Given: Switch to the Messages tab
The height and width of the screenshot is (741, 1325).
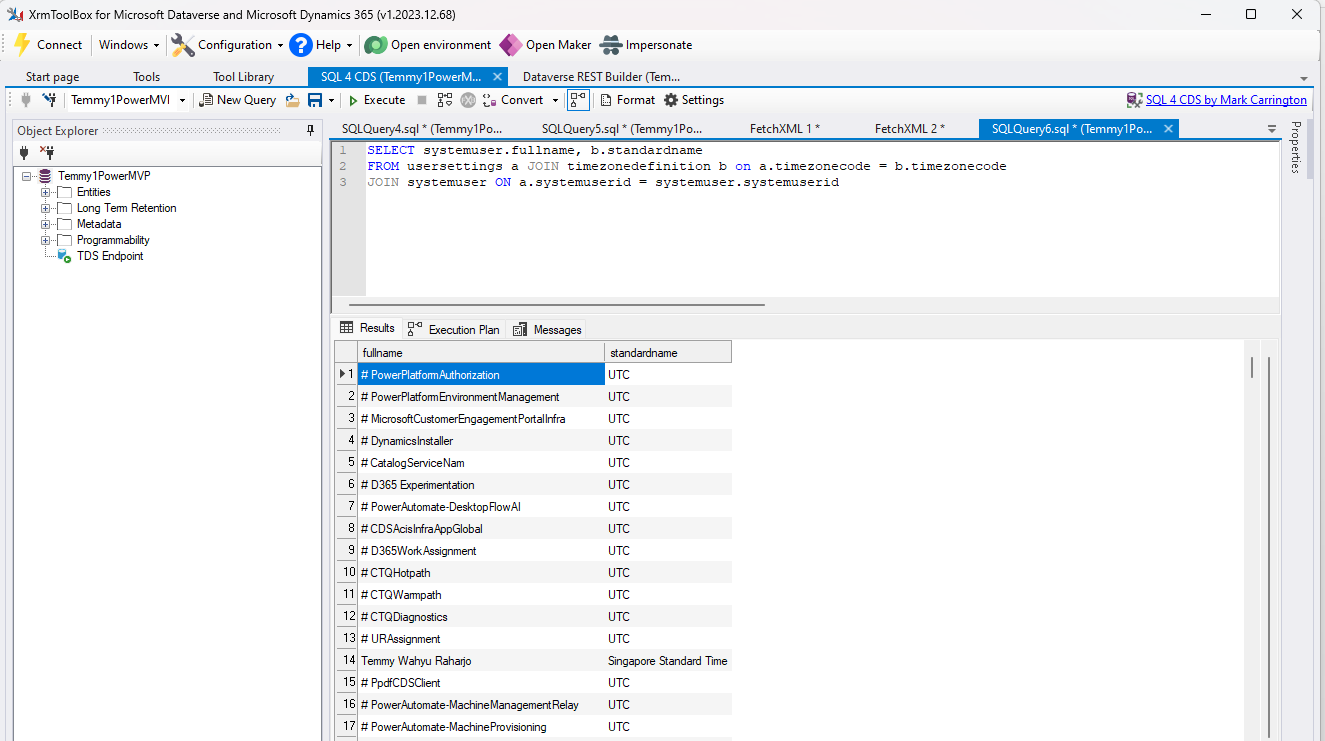Looking at the screenshot, I should point(547,329).
